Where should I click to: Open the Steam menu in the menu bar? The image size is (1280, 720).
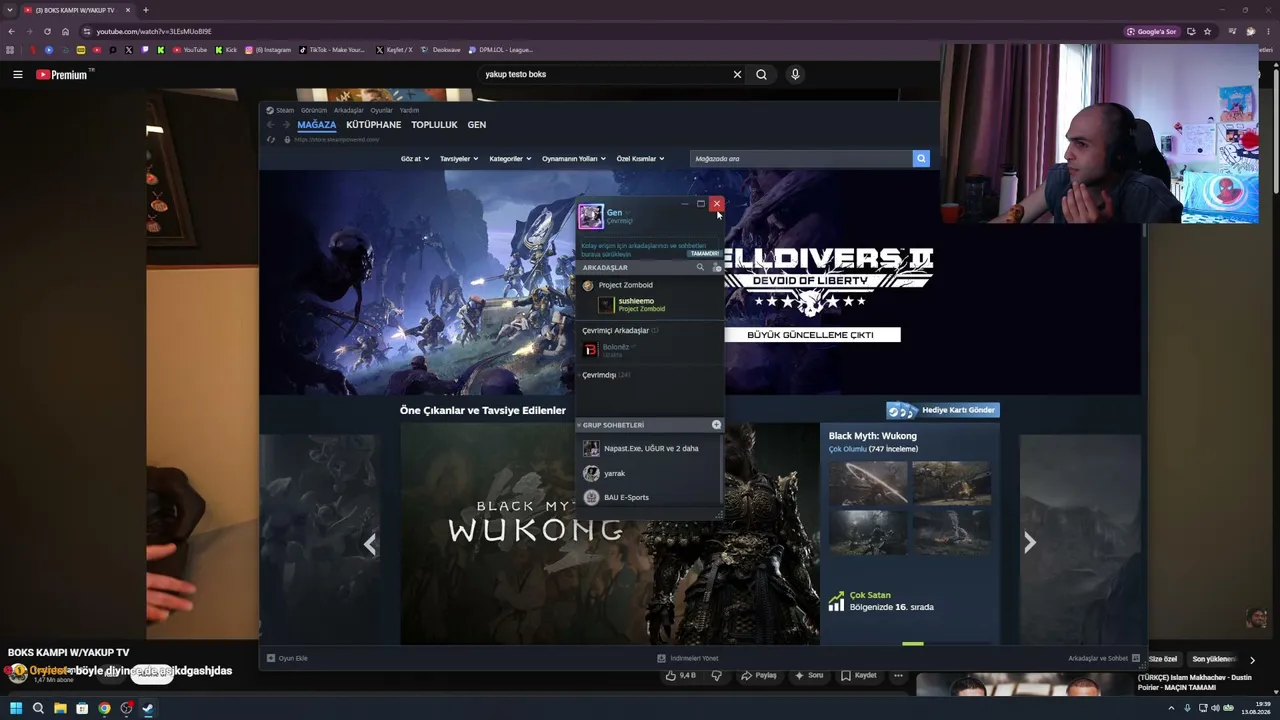[x=280, y=110]
